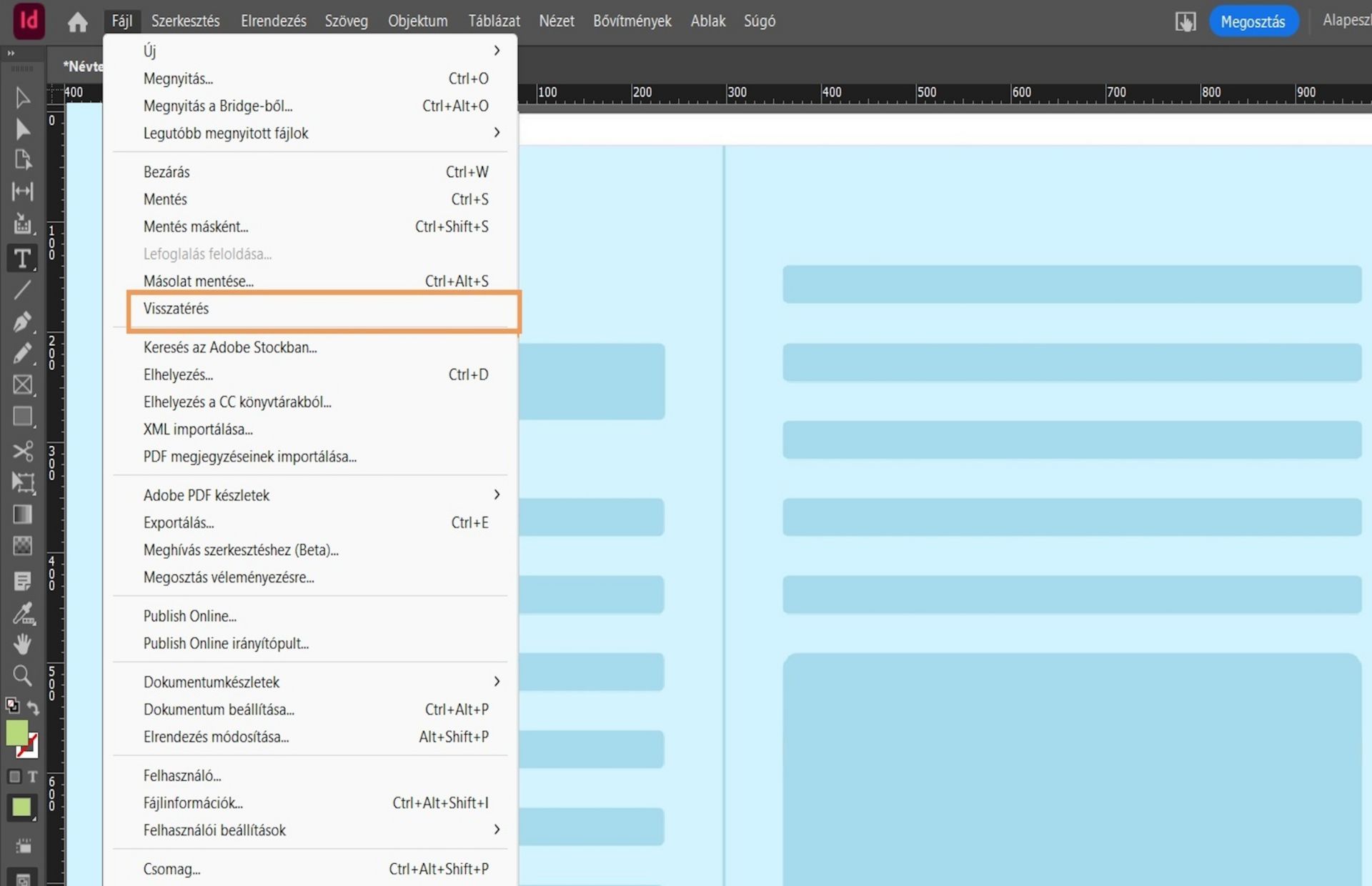Choose Visszatérés from the Fájl menu
1372x886 pixels.
point(177,309)
